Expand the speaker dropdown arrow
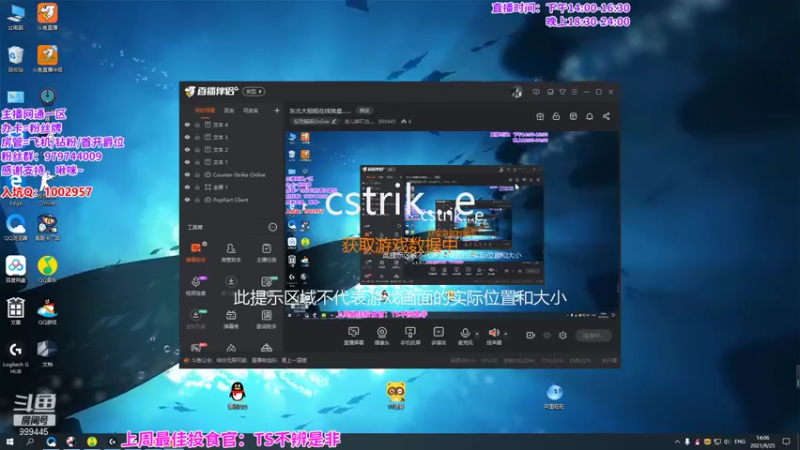Image resolution: width=800 pixels, height=450 pixels. (506, 334)
